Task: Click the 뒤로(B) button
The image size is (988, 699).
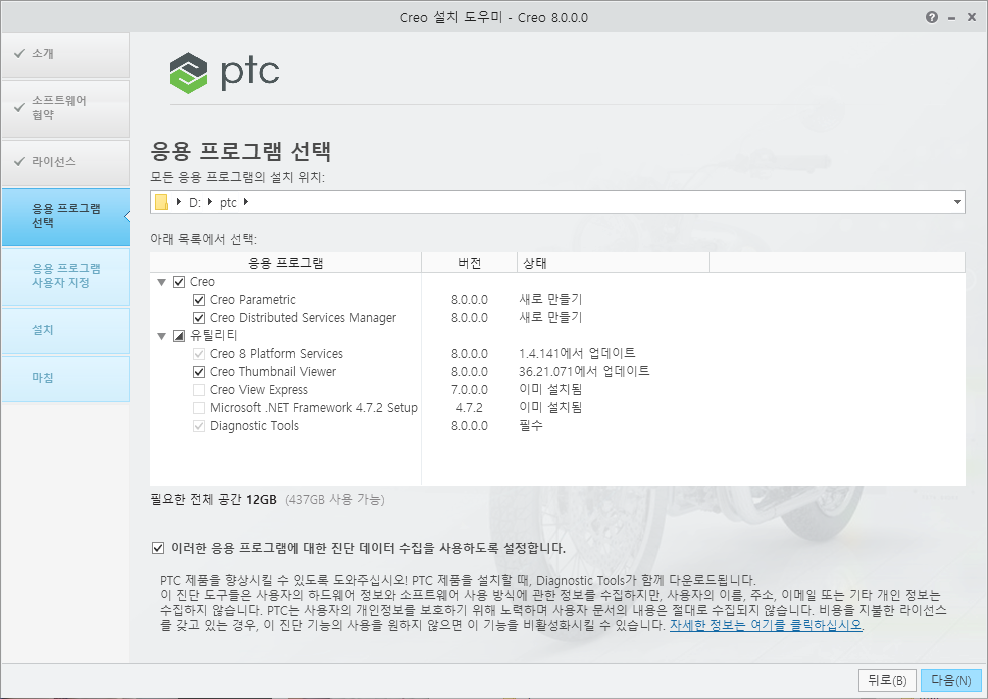Action: 887,681
